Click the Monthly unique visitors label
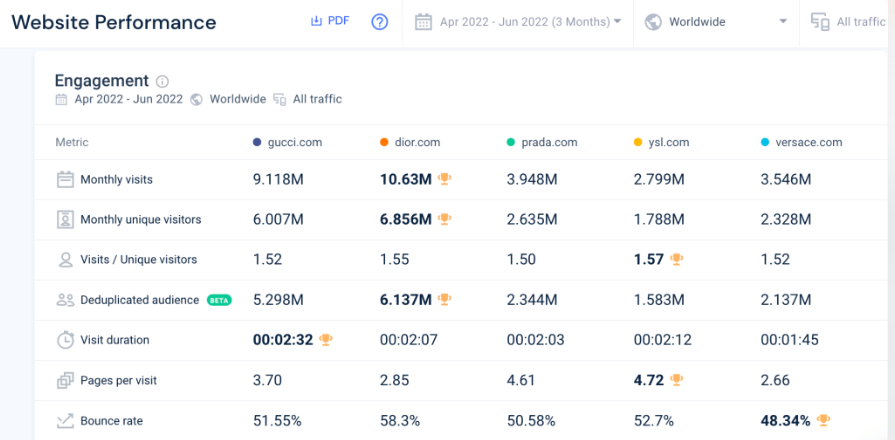The width and height of the screenshot is (895, 440). point(140,220)
